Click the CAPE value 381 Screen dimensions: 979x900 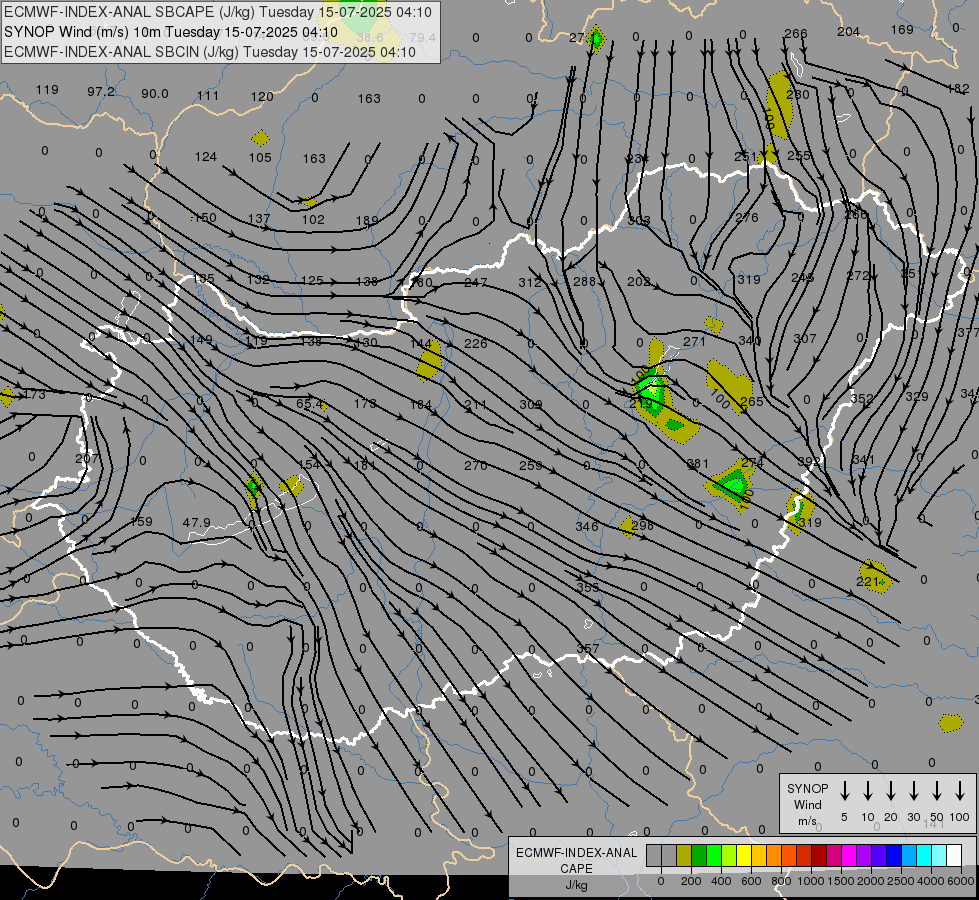pos(697,463)
